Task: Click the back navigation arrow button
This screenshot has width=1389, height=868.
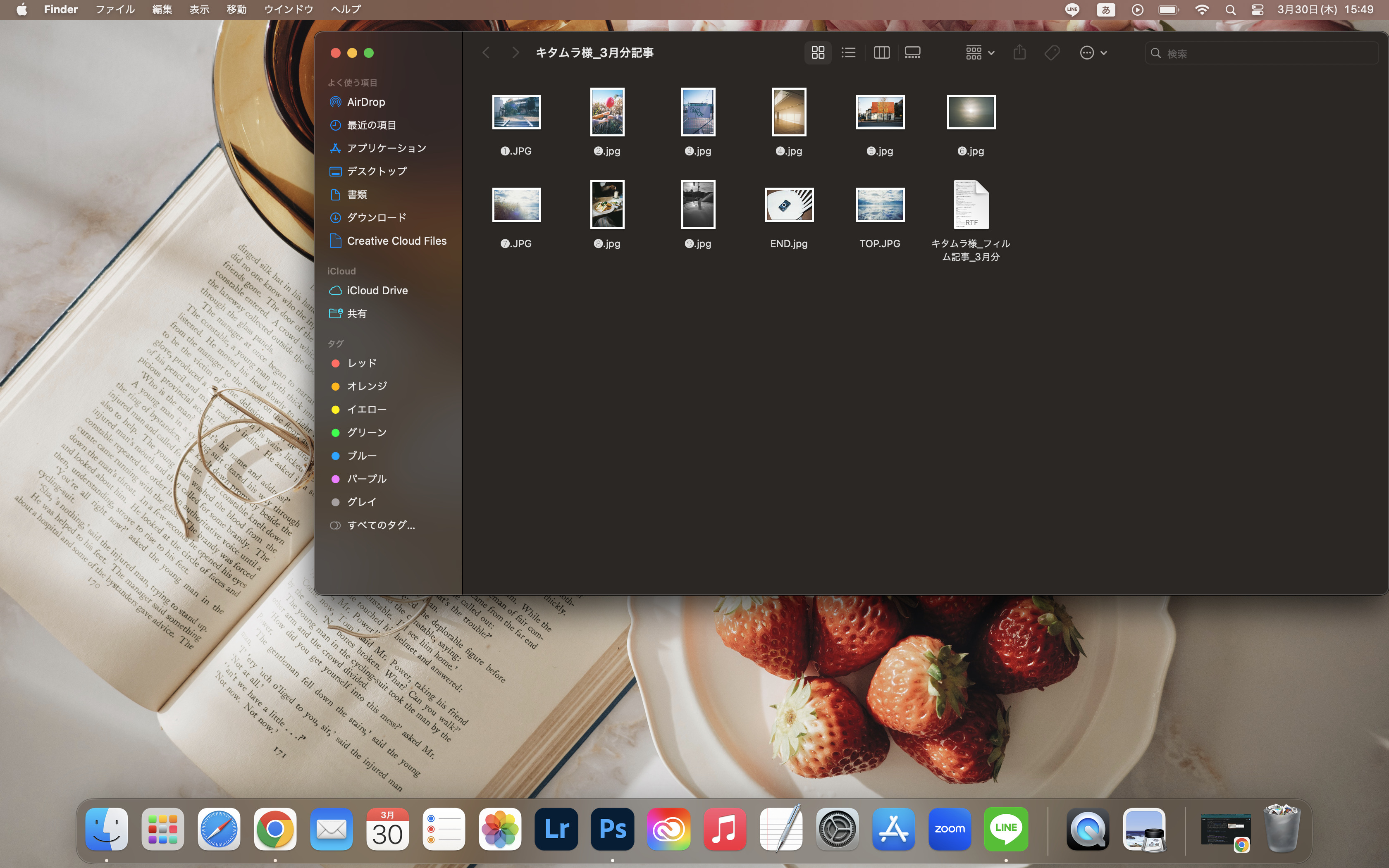Action: tap(486, 53)
